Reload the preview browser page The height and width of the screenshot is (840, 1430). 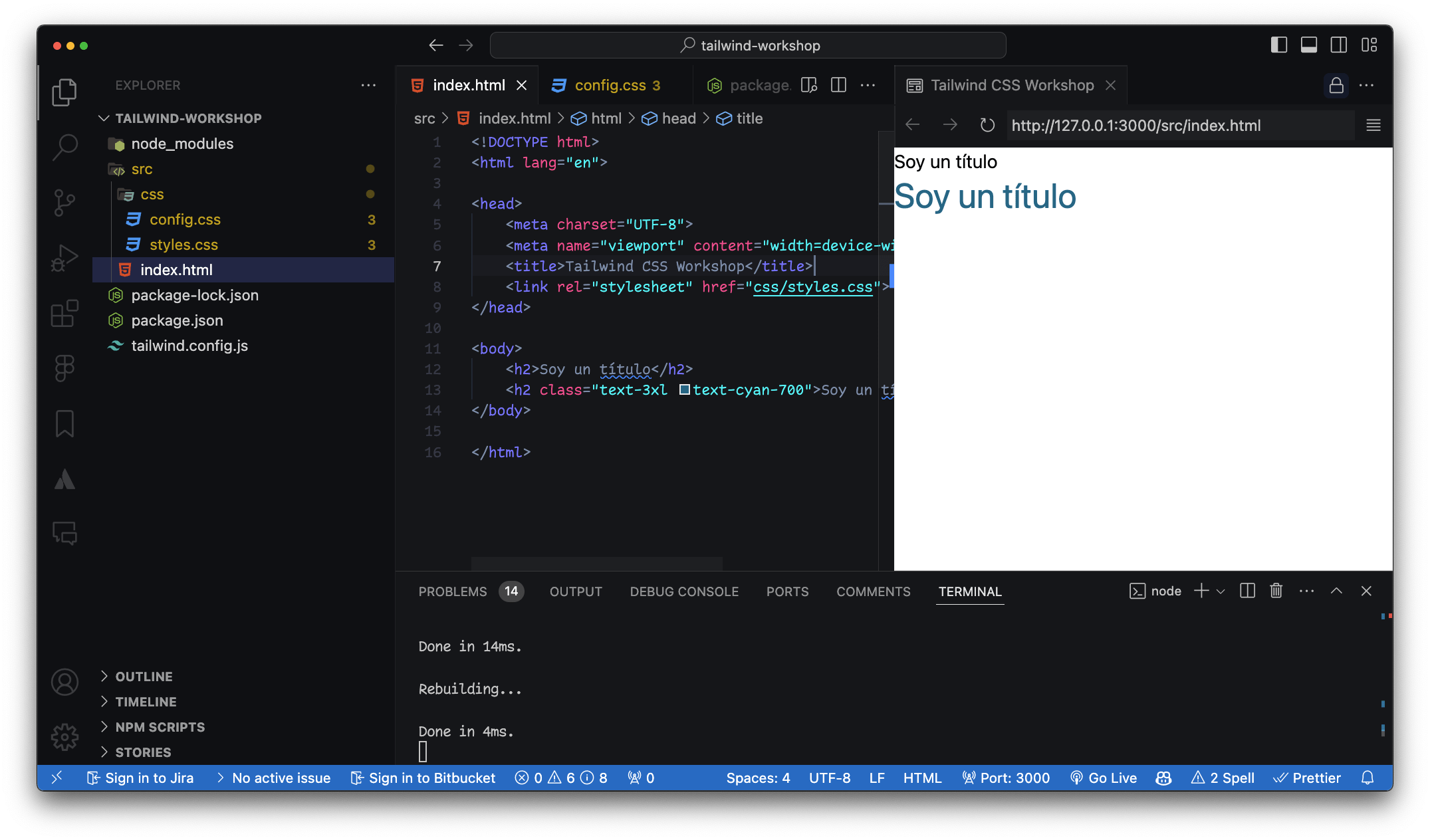(987, 125)
